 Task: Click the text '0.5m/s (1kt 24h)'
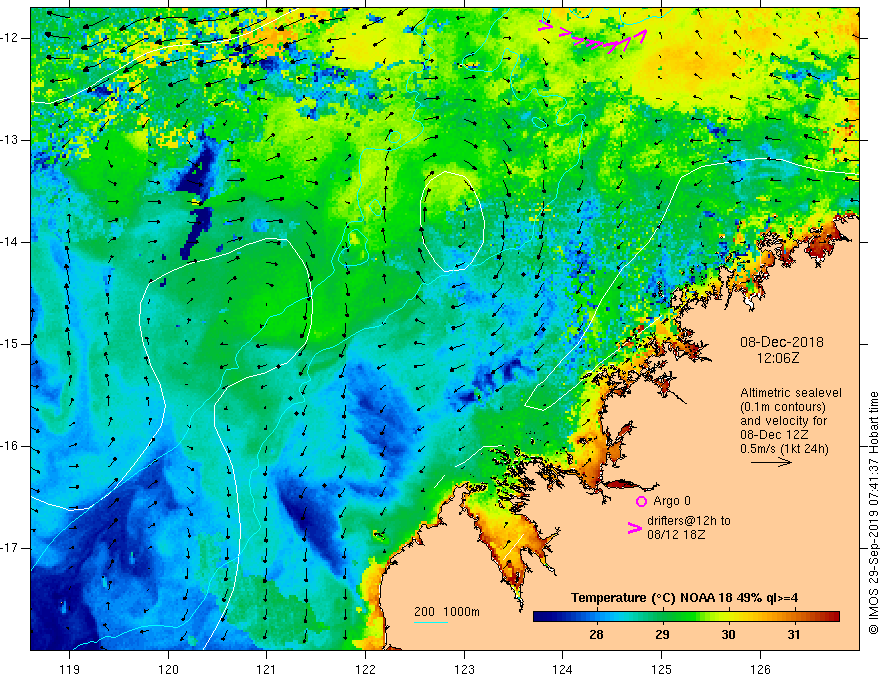784,449
